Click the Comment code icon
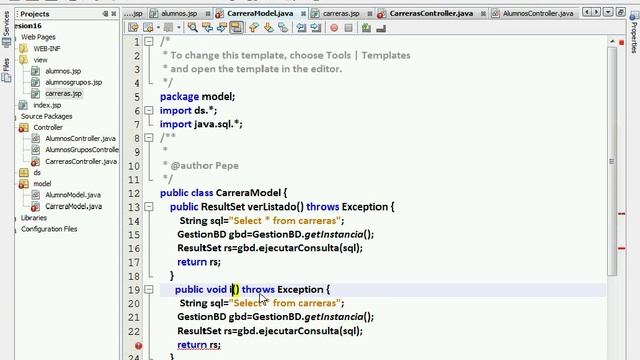 click(366, 28)
